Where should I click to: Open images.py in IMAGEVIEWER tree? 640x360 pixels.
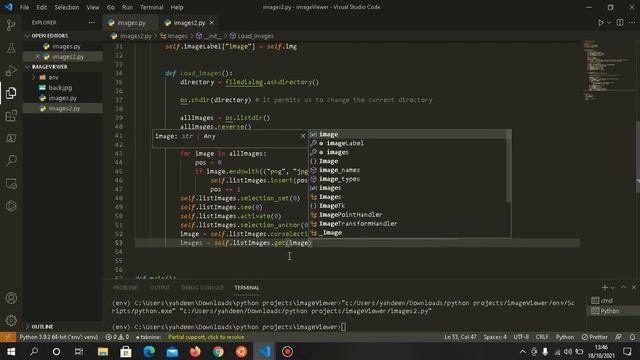(62, 98)
